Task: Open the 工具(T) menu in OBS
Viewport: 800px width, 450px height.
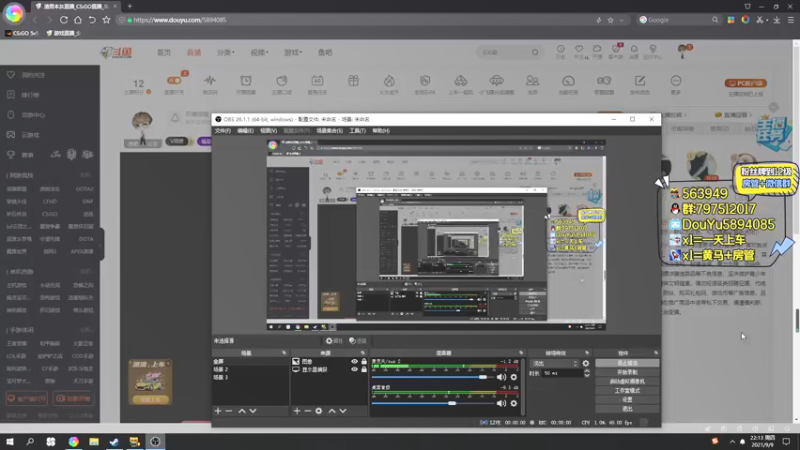Action: pos(357,131)
